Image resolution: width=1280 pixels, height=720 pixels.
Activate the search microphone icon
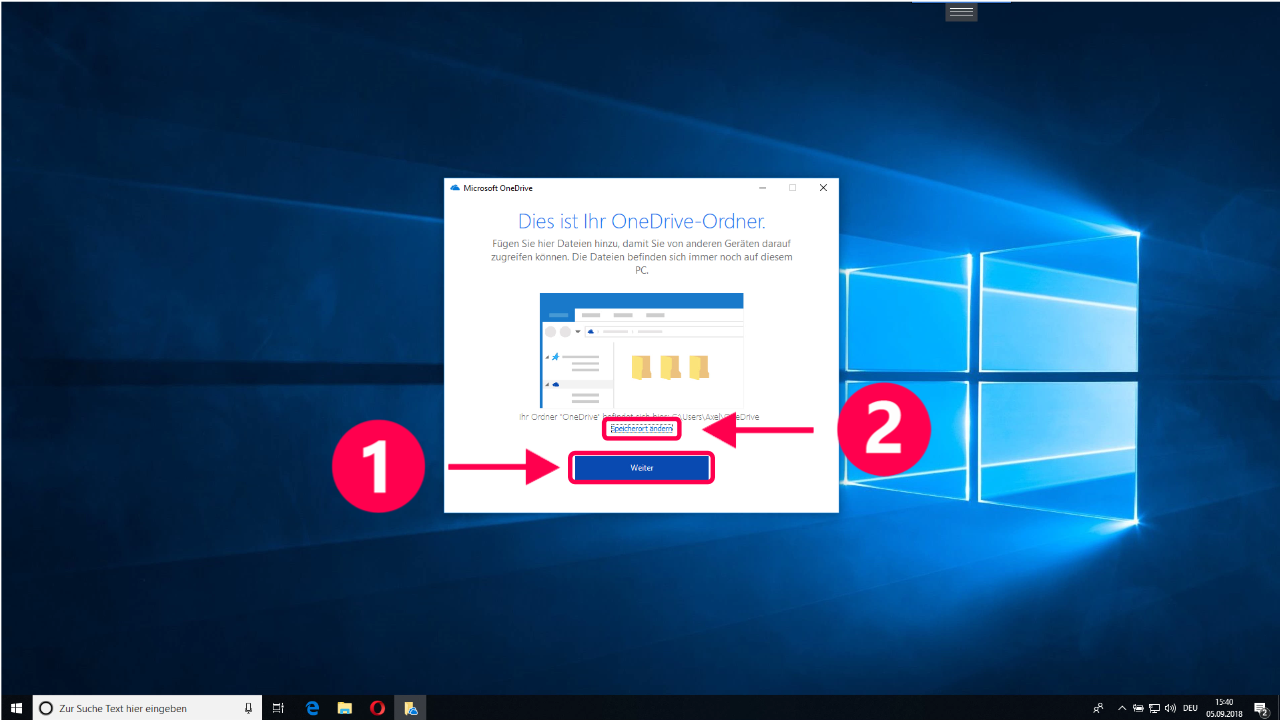click(249, 708)
